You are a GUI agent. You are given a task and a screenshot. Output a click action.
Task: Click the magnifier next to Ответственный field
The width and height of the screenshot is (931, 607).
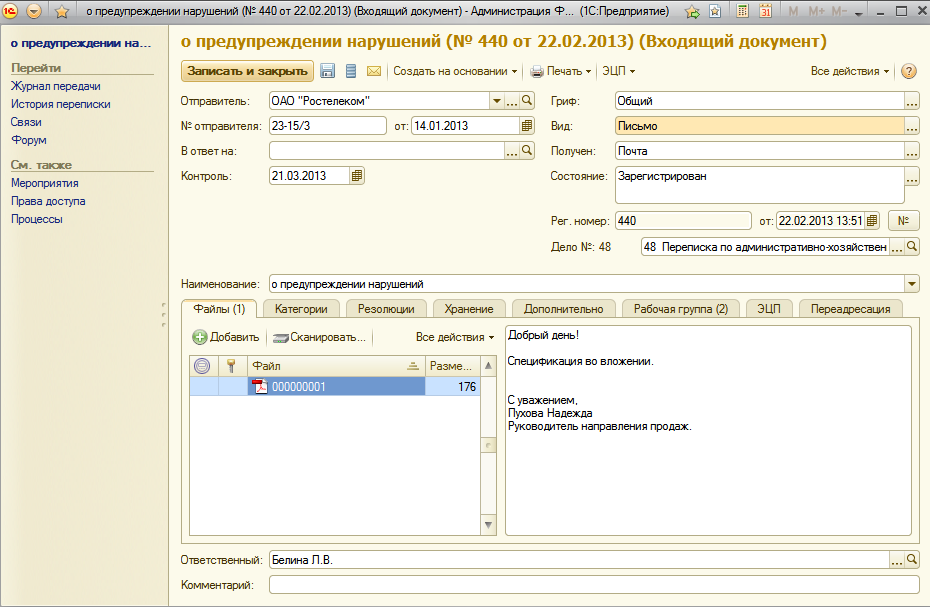(912, 559)
